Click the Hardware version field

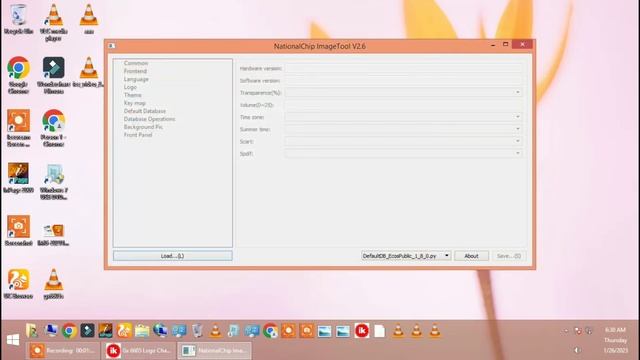click(x=404, y=68)
